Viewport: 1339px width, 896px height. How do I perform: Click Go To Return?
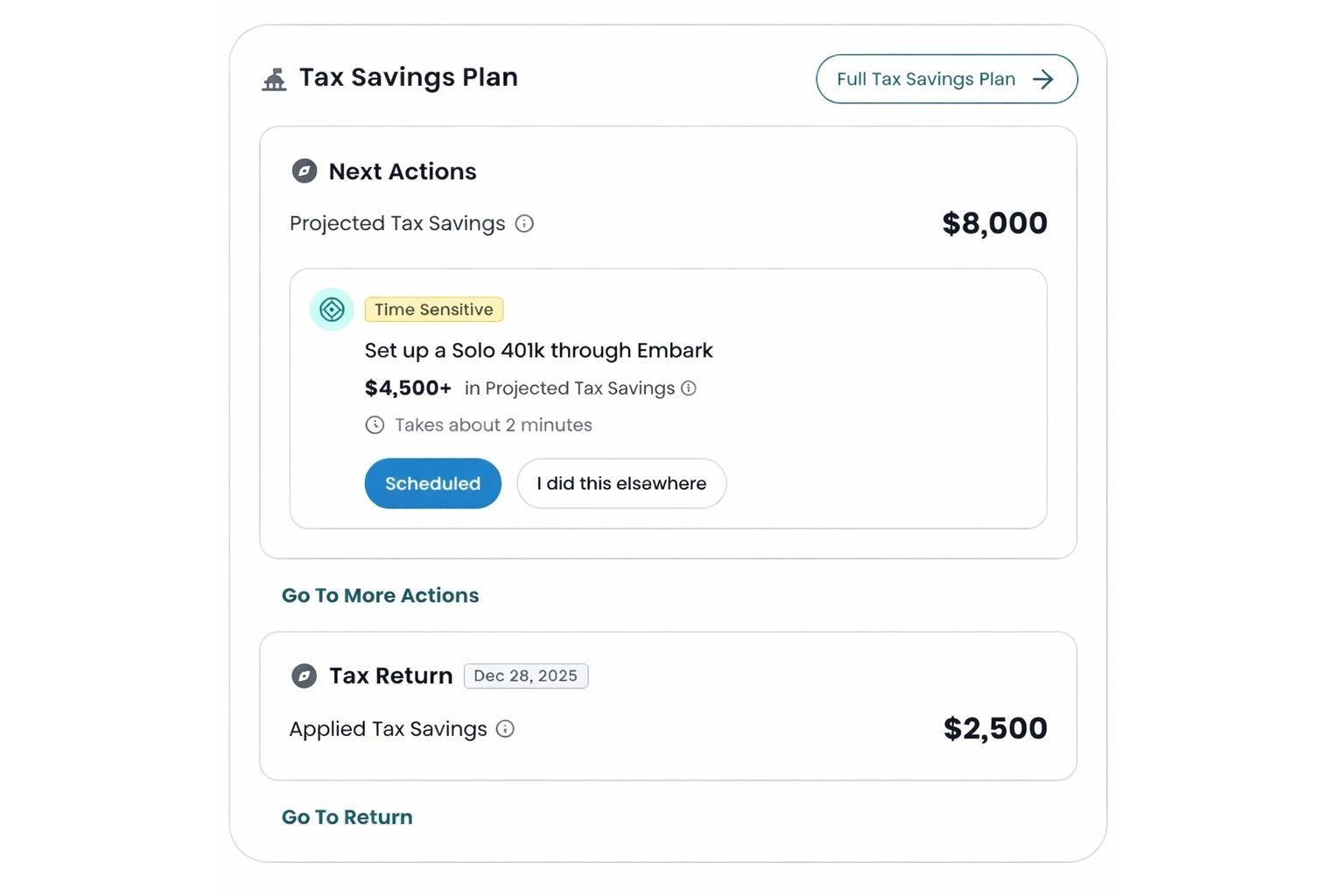(x=347, y=816)
